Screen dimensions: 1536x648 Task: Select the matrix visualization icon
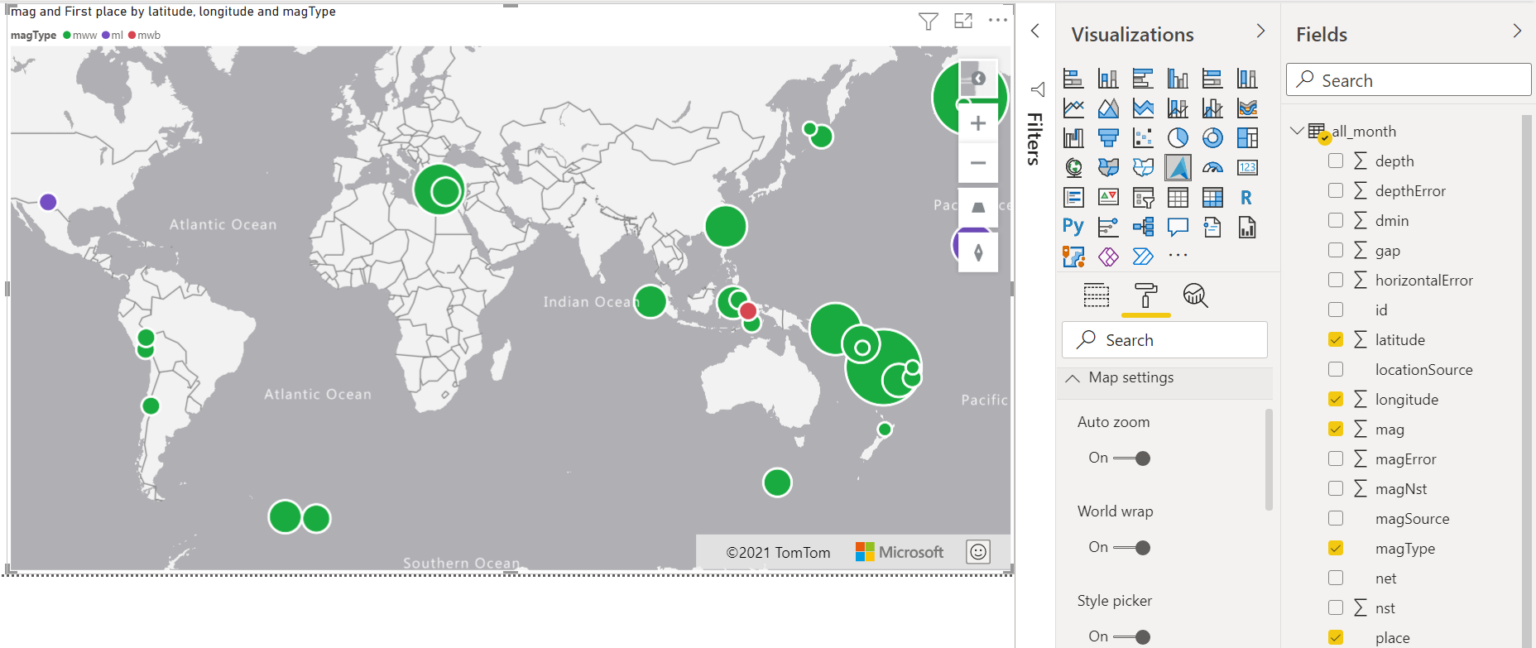[x=1212, y=197]
